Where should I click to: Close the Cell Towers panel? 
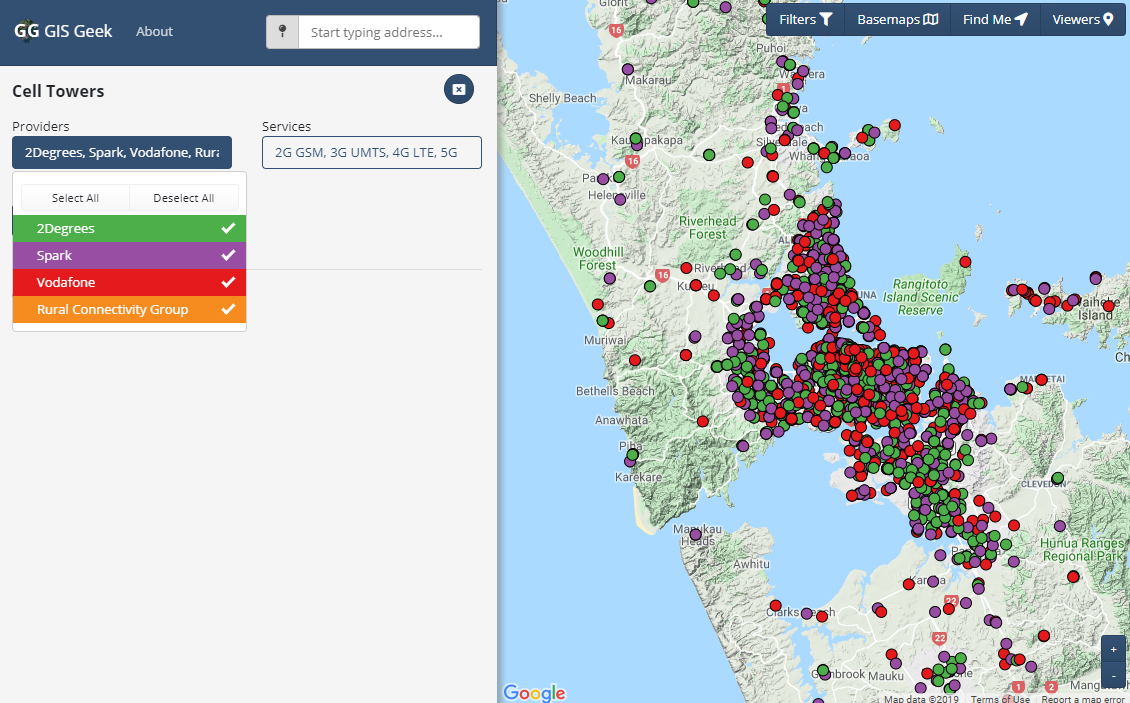(x=459, y=89)
